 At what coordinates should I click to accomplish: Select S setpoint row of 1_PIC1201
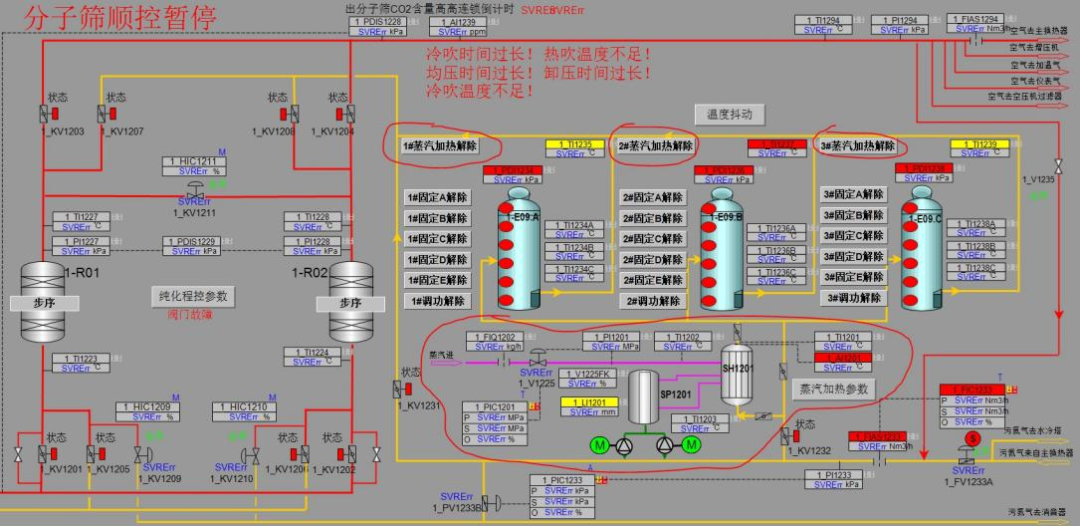tap(495, 428)
